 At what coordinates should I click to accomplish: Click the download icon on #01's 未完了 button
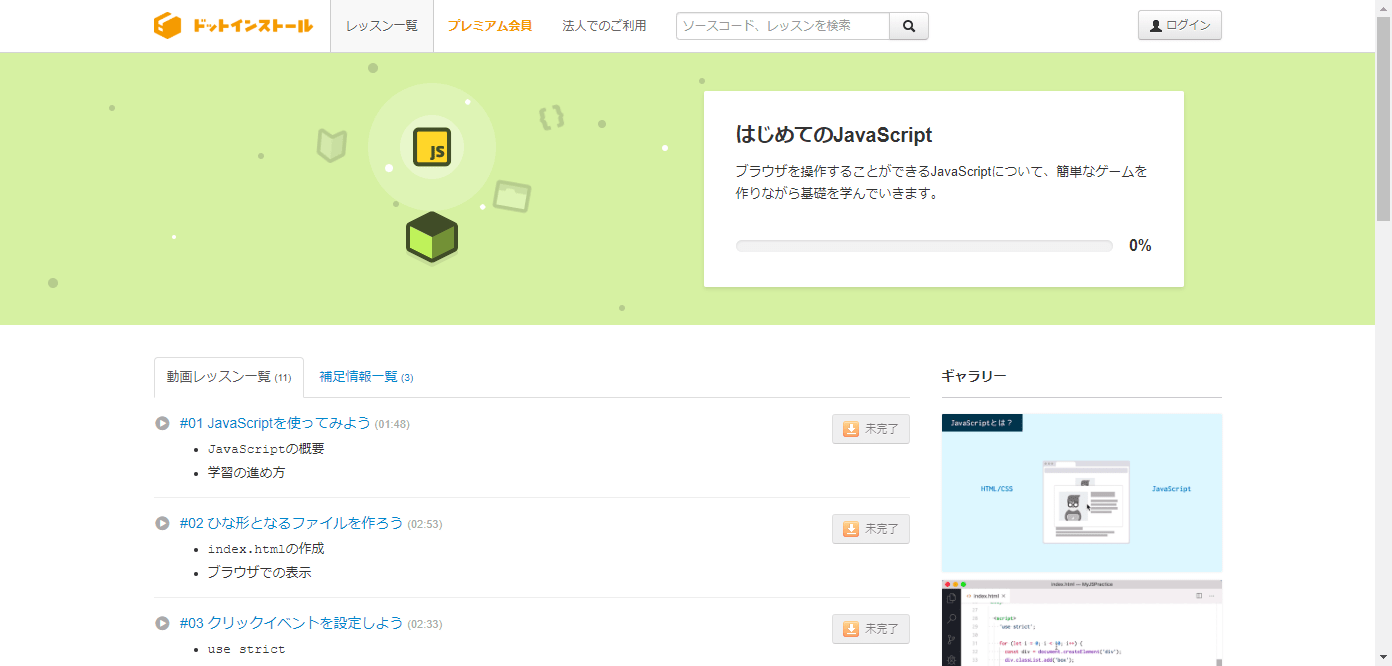[x=851, y=428]
